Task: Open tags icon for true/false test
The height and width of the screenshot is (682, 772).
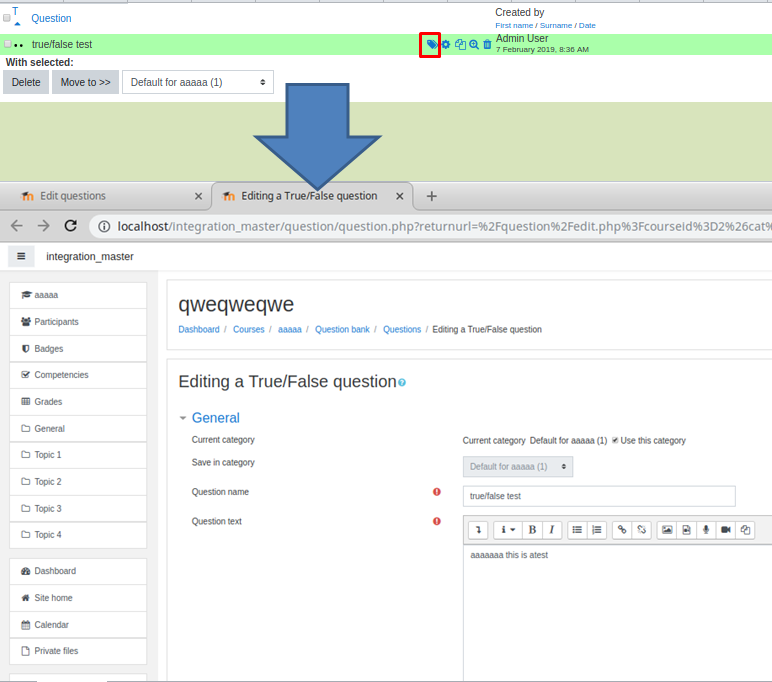Action: click(431, 44)
